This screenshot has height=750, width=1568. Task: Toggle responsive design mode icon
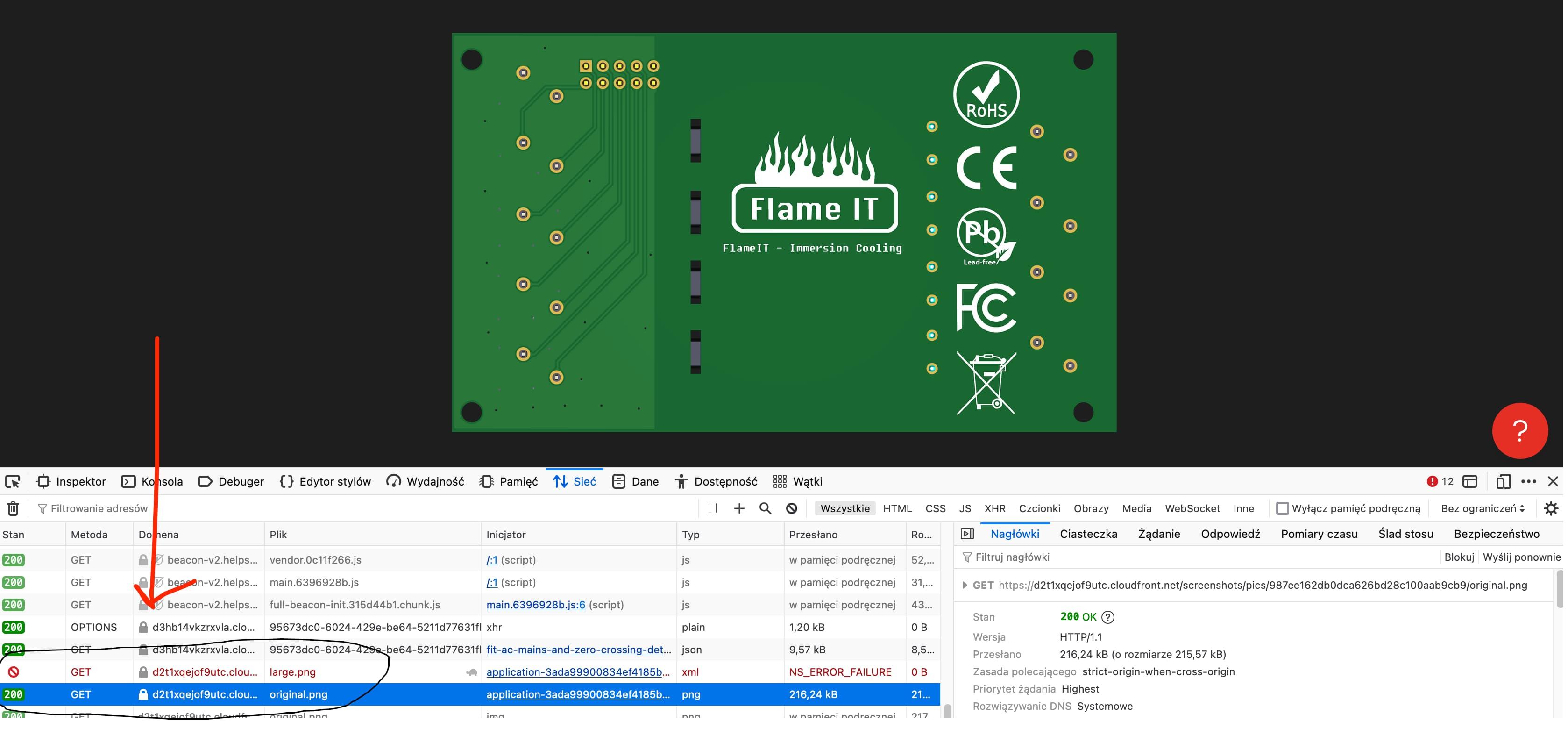coord(1503,481)
